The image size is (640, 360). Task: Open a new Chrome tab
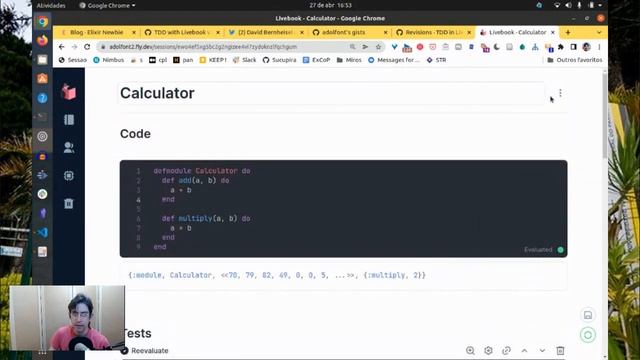click(x=568, y=32)
